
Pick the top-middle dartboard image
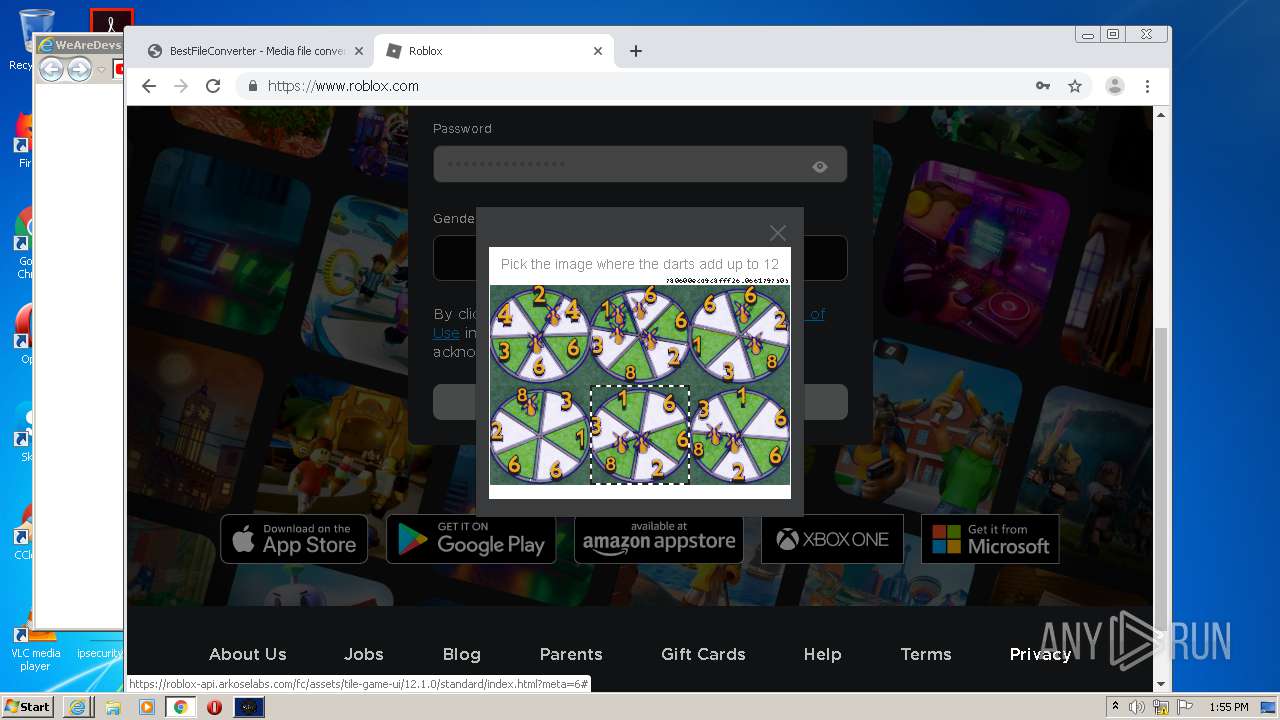(640, 335)
